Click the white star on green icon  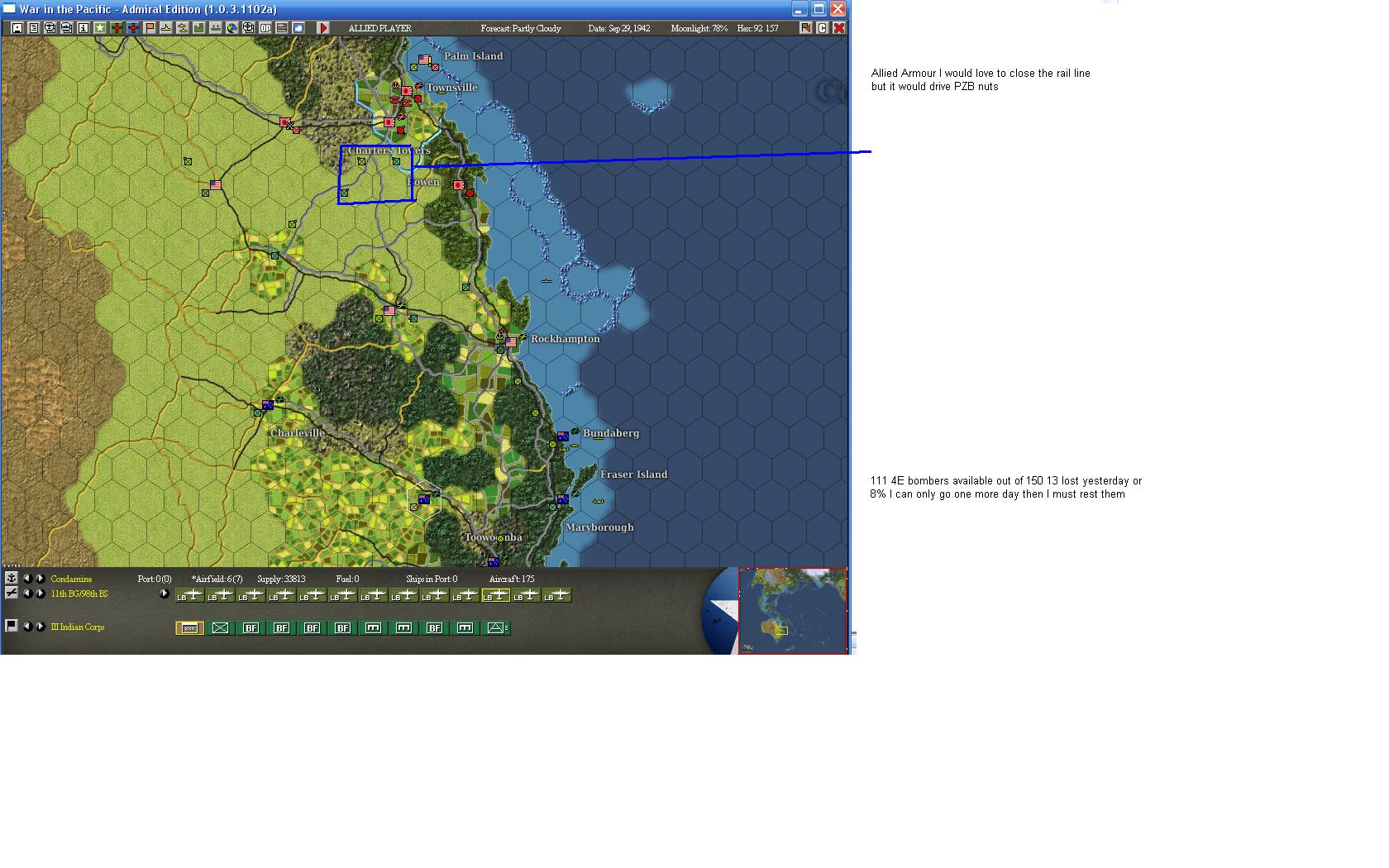(x=99, y=28)
